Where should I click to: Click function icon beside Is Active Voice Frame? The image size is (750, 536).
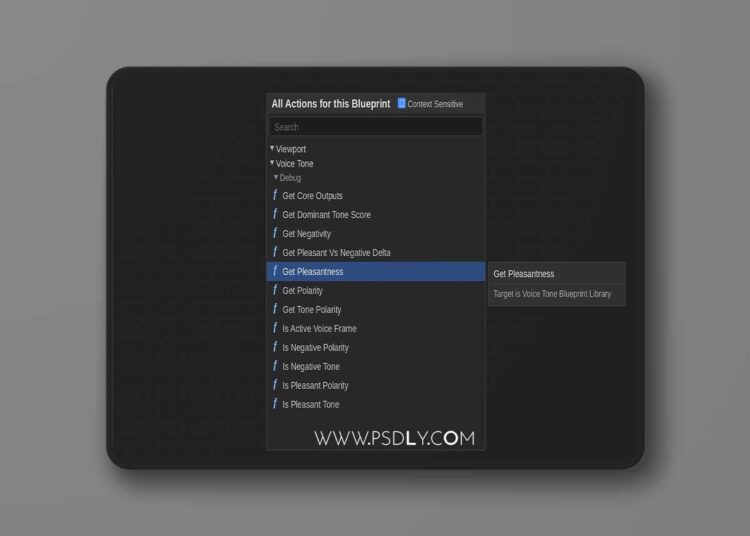[x=275, y=328]
